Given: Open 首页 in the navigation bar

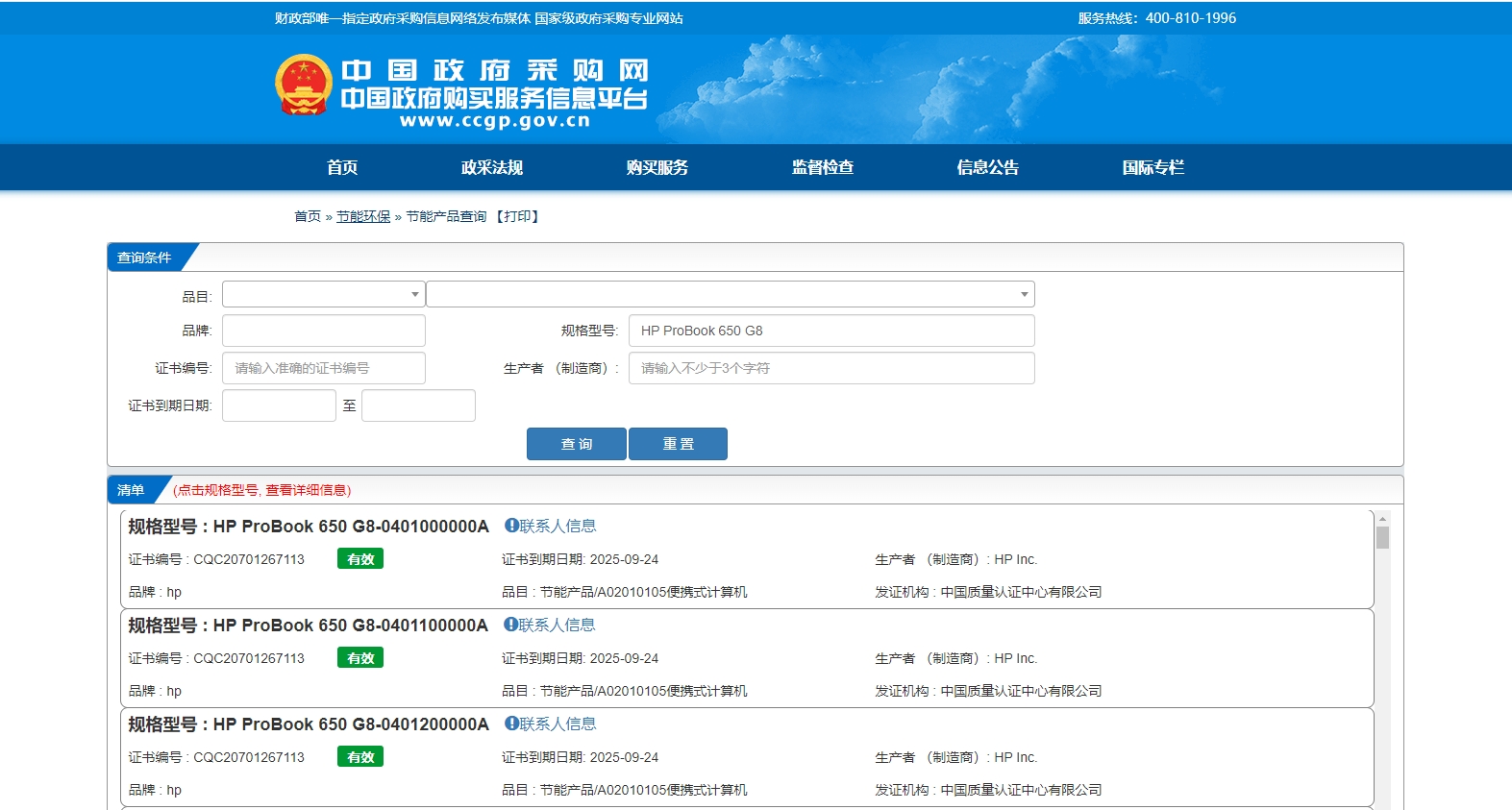Looking at the screenshot, I should pos(342,167).
